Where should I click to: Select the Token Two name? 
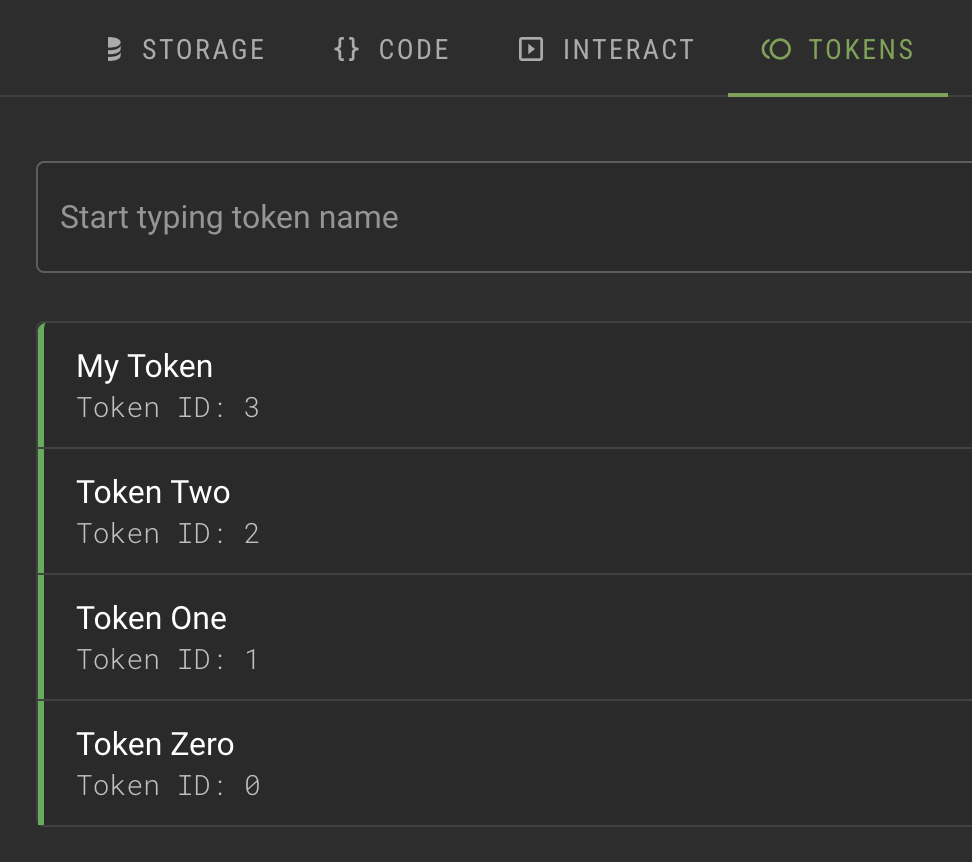click(x=153, y=492)
